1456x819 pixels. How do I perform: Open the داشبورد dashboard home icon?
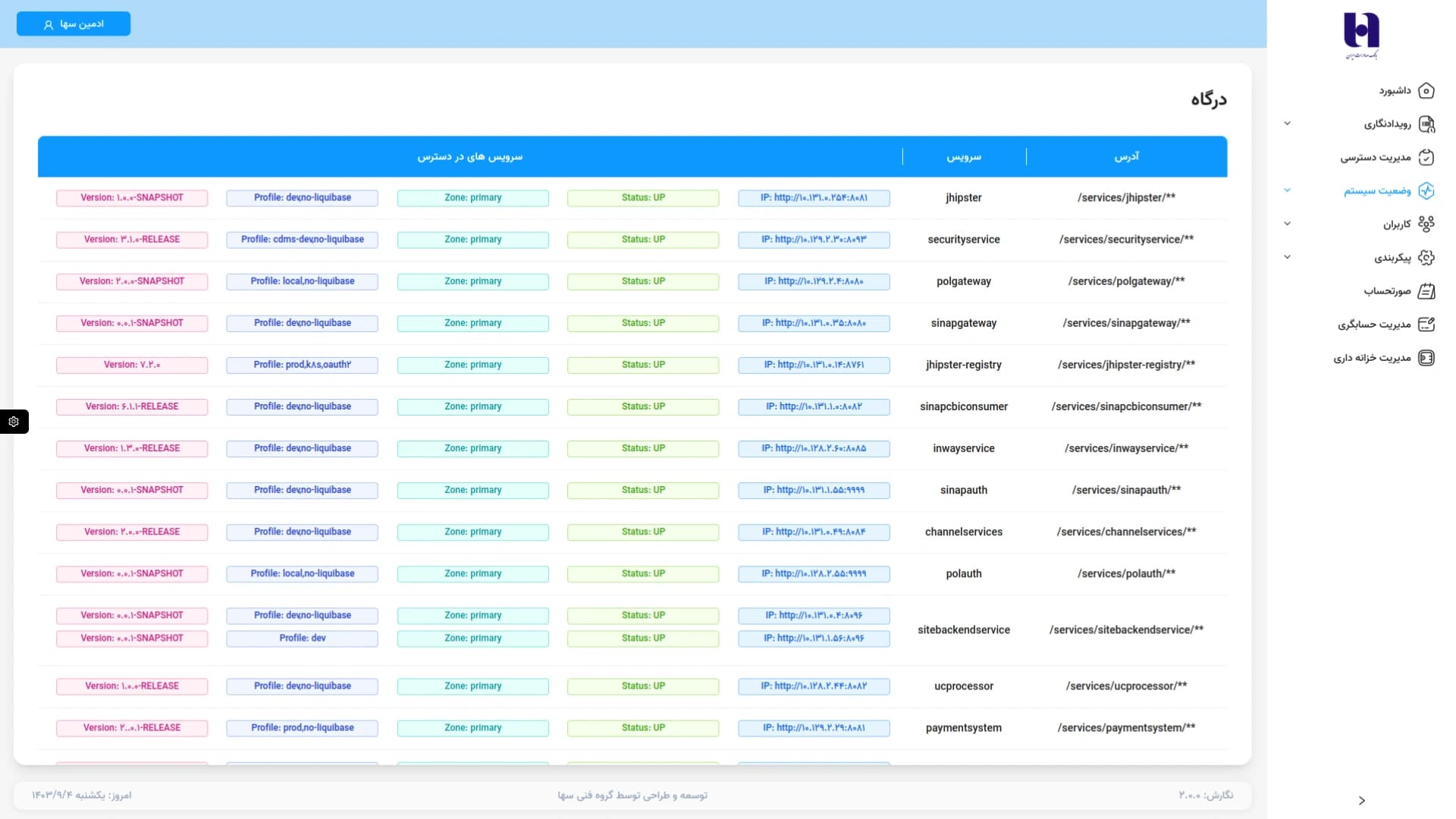click(1426, 91)
